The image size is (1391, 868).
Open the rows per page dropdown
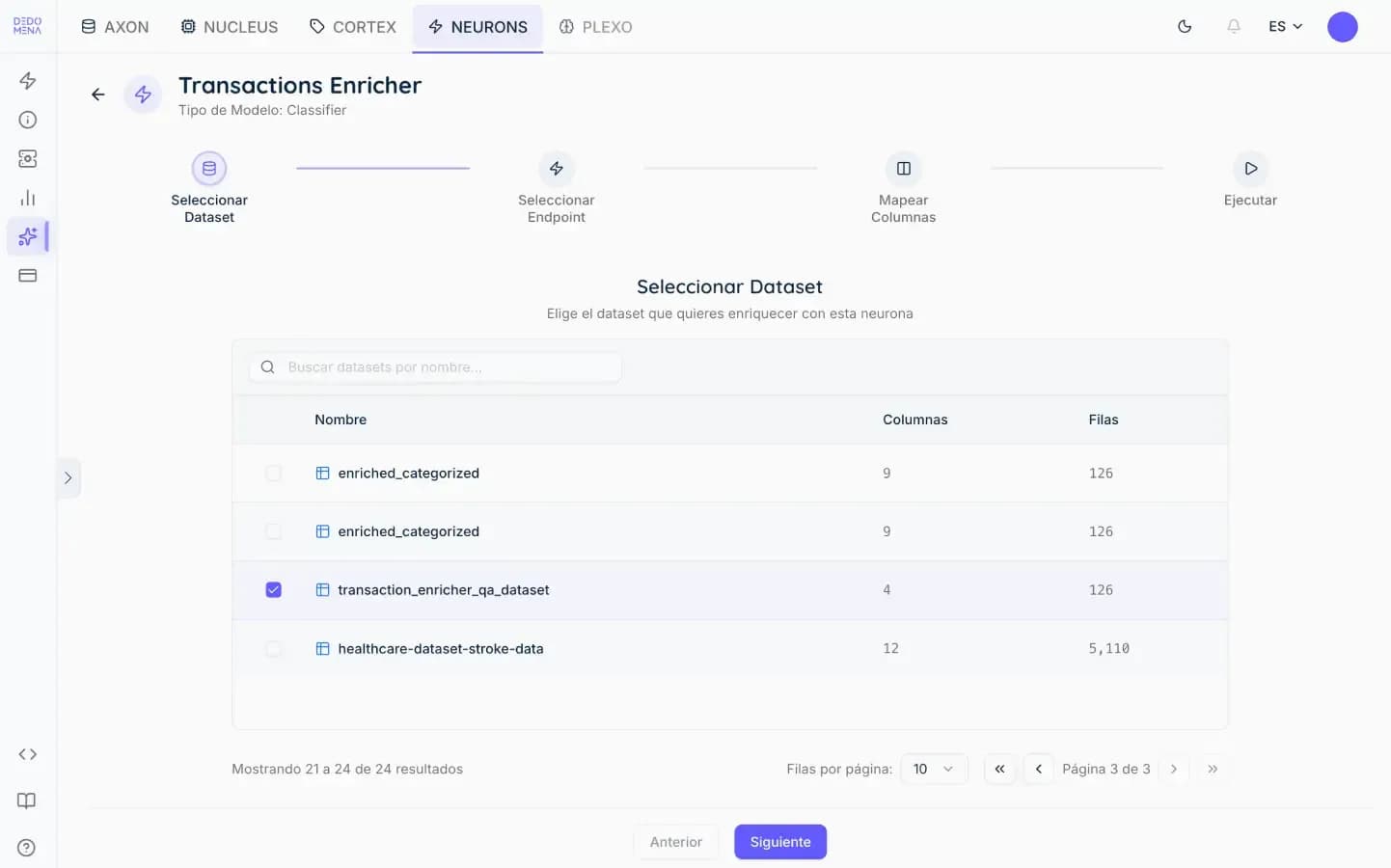pos(934,769)
